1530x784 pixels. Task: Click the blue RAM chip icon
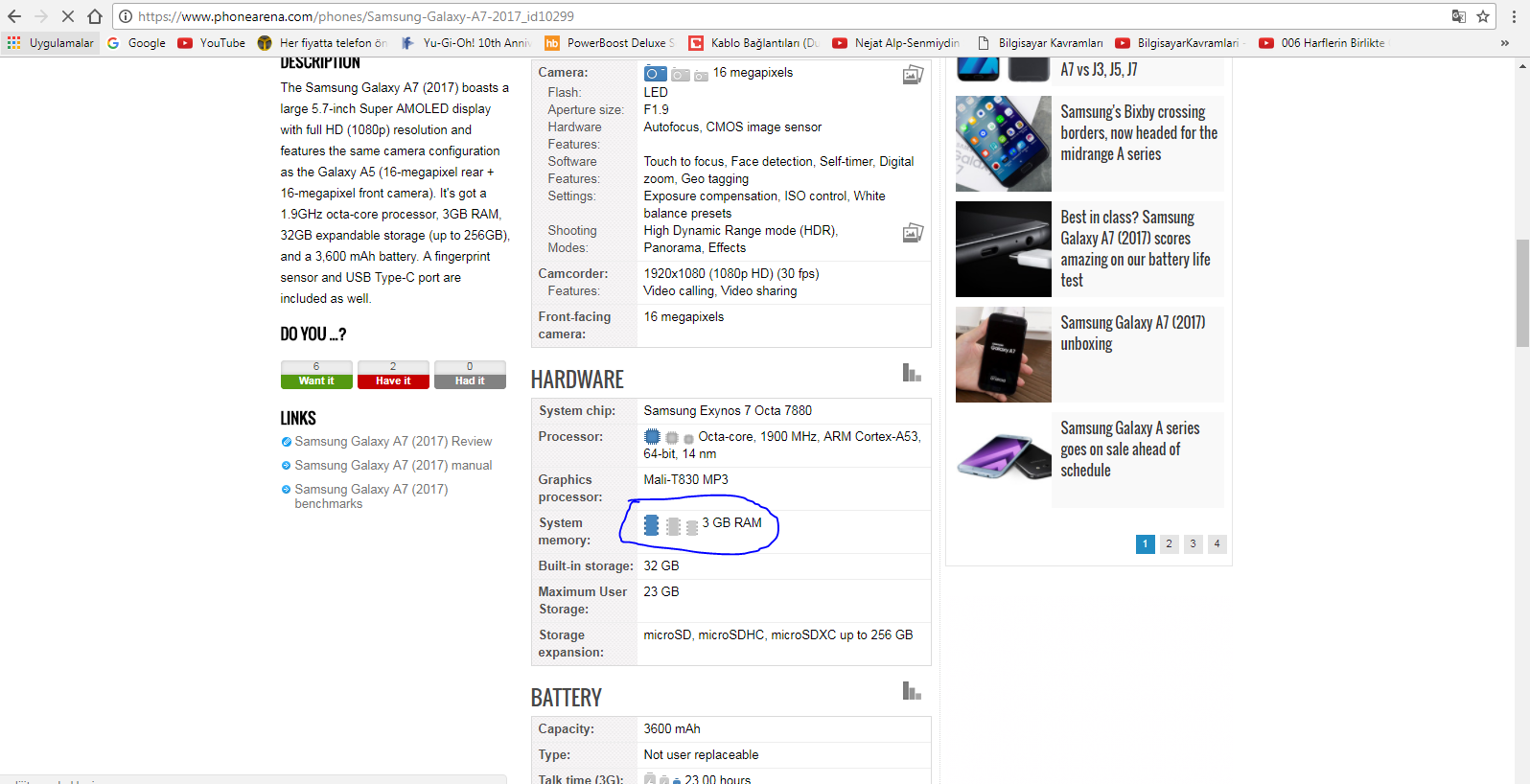(651, 525)
